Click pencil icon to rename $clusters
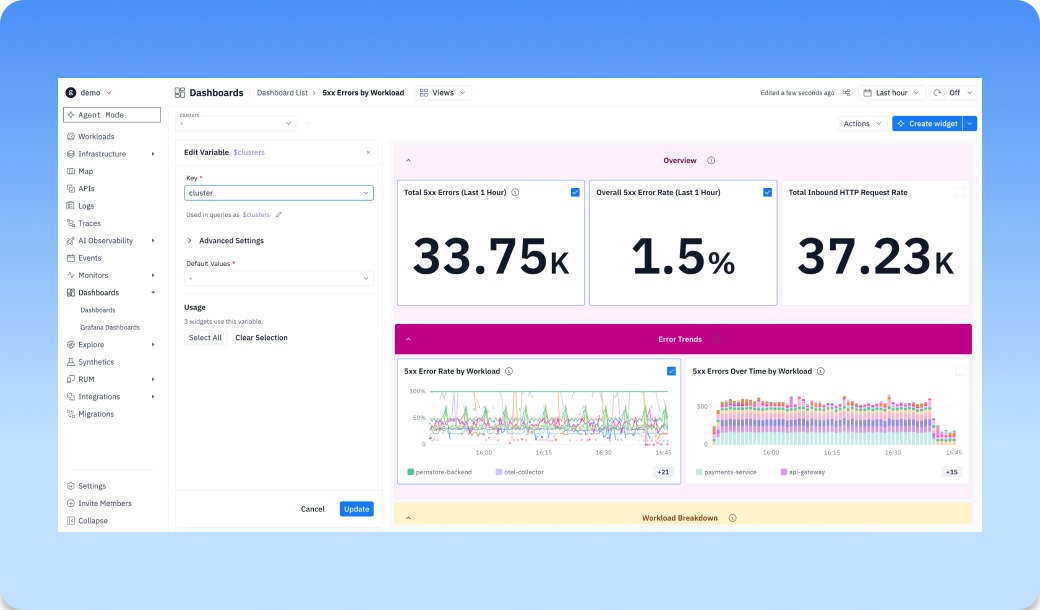Image resolution: width=1040 pixels, height=610 pixels. point(279,215)
